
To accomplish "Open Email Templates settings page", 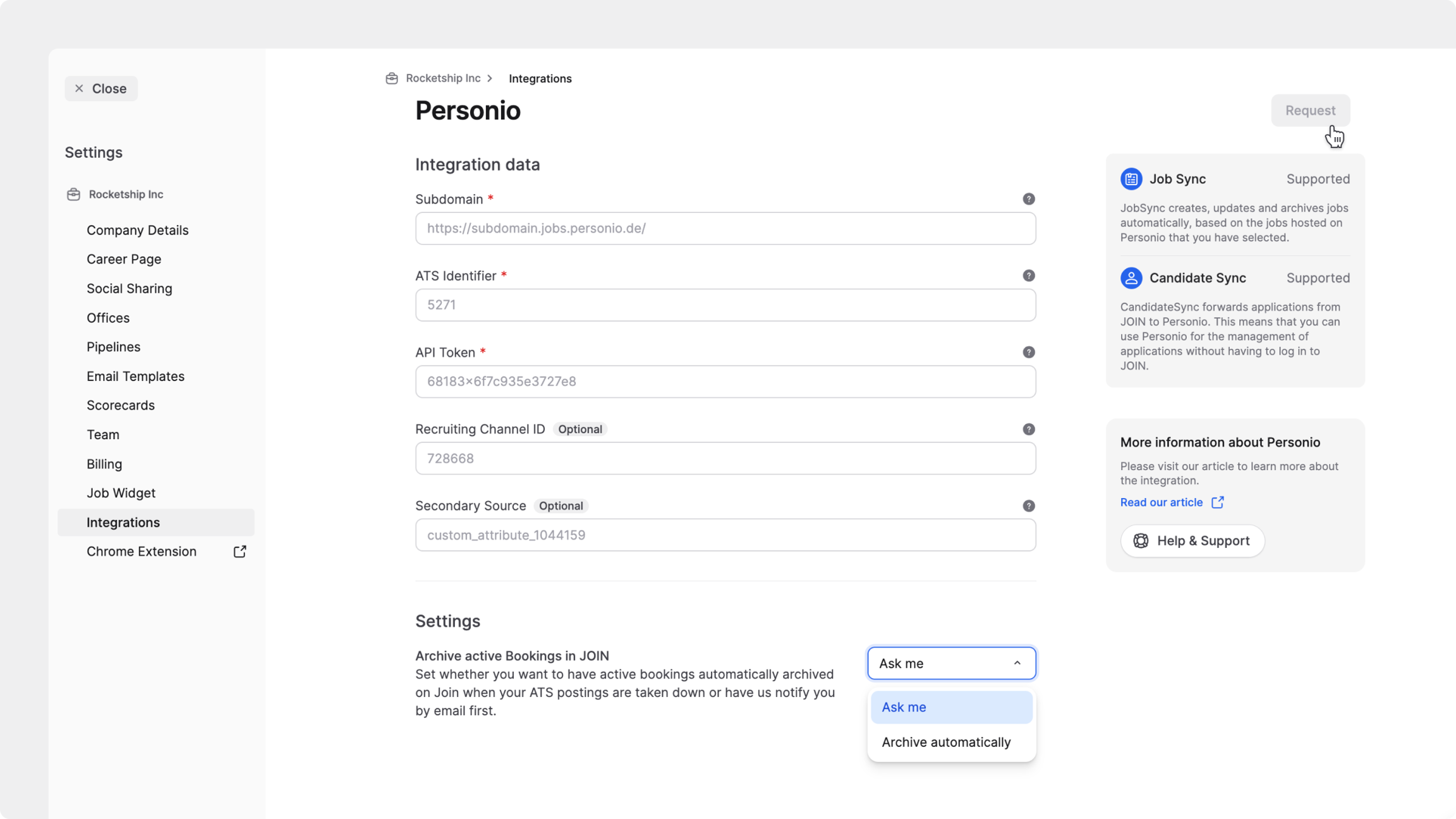I will [135, 376].
